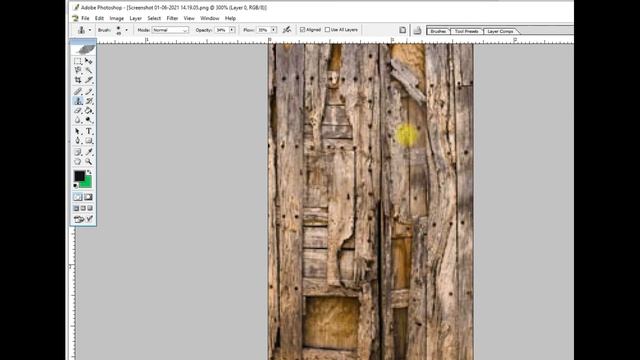This screenshot has height=360, width=640.
Task: Click the green background color swatch
Action: 87,183
